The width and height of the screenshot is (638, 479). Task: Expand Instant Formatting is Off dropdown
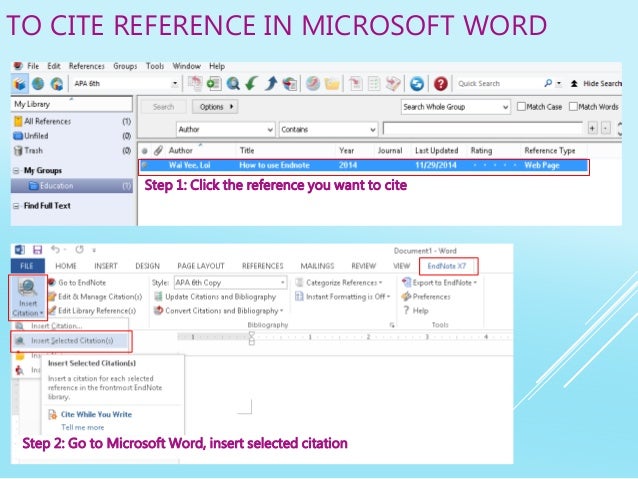[343, 297]
